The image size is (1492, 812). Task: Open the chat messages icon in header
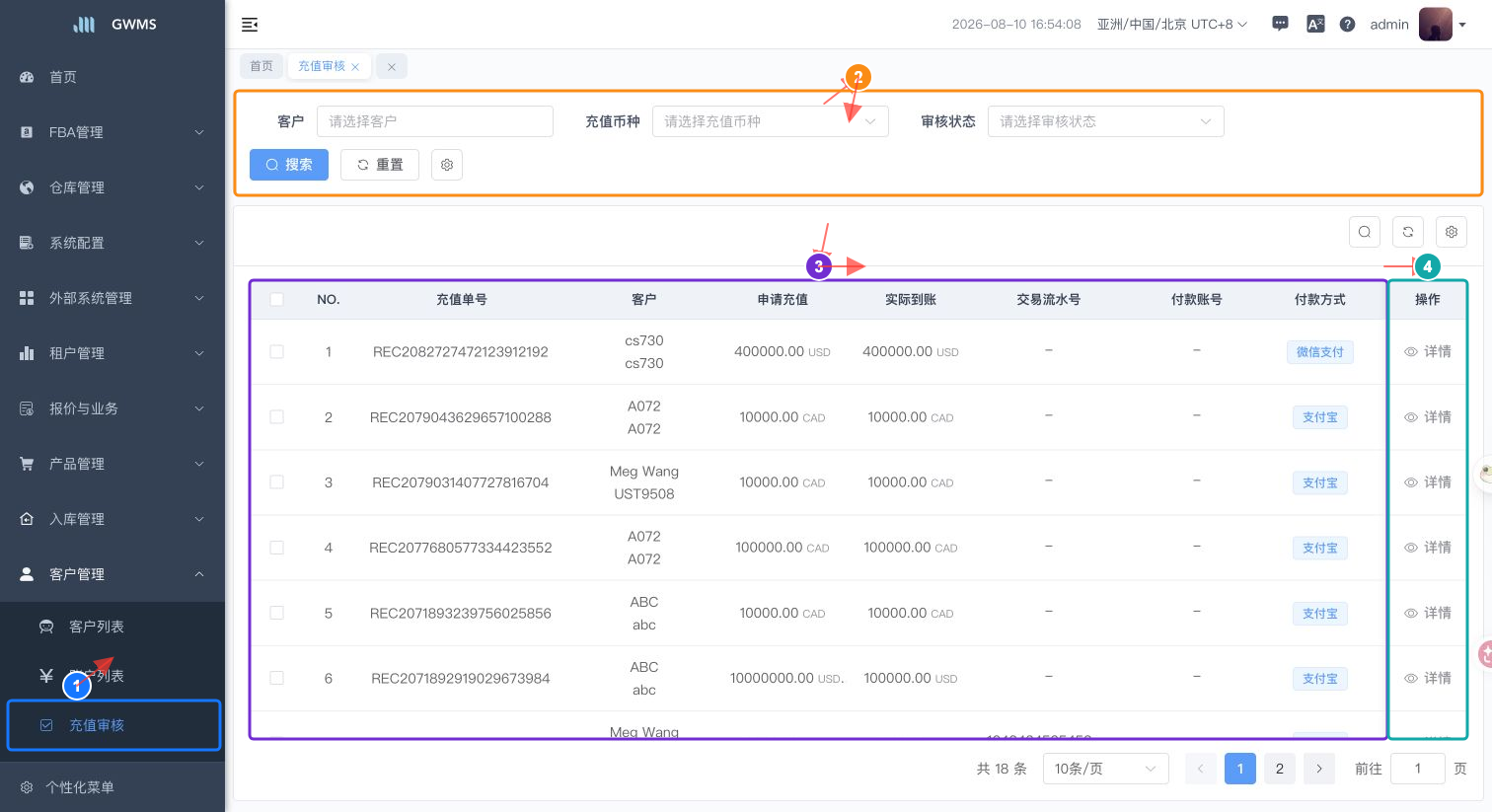click(1280, 24)
